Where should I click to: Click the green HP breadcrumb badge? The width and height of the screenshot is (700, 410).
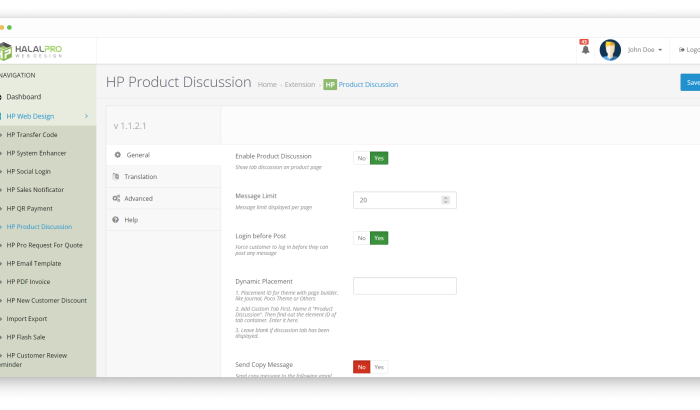(x=330, y=85)
